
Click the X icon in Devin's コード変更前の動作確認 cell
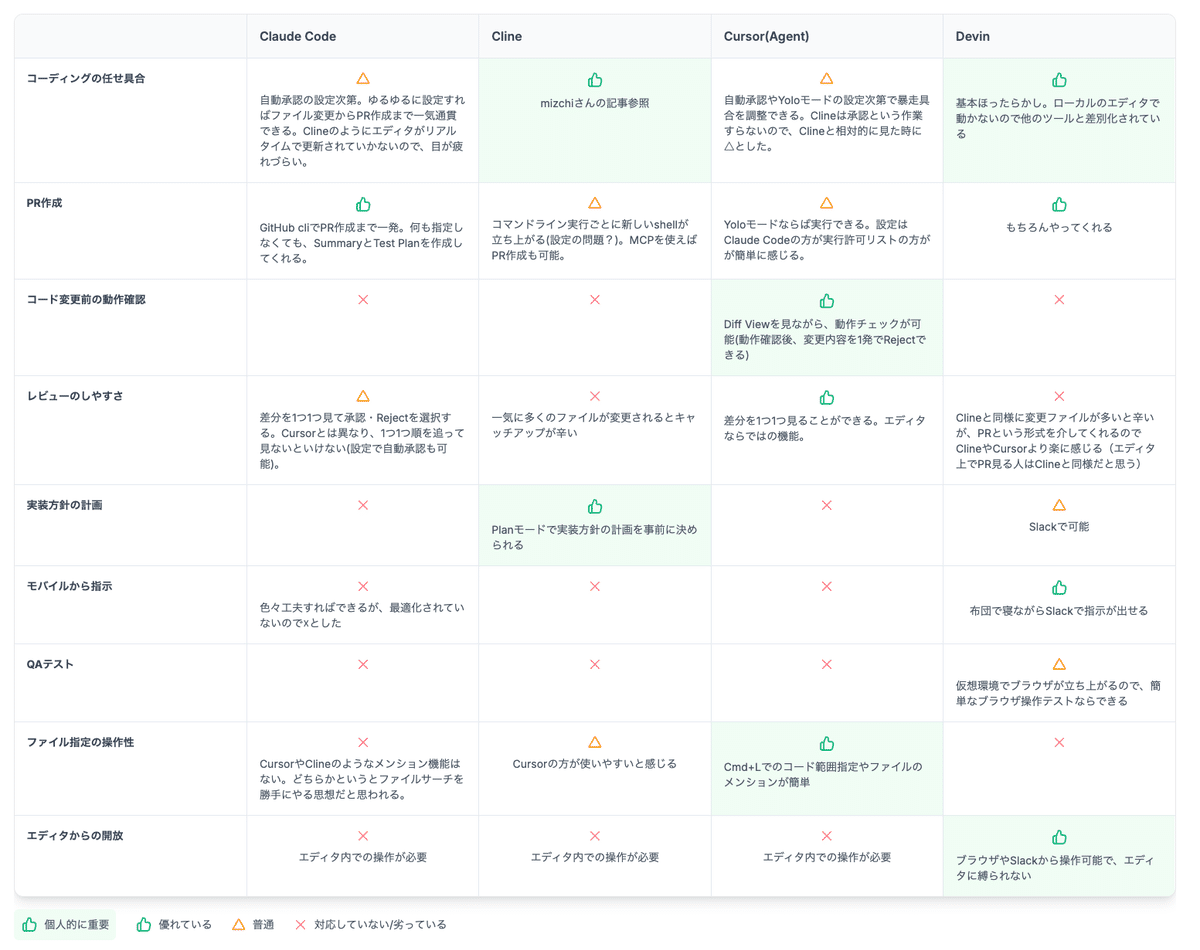pyautogui.click(x=1058, y=300)
